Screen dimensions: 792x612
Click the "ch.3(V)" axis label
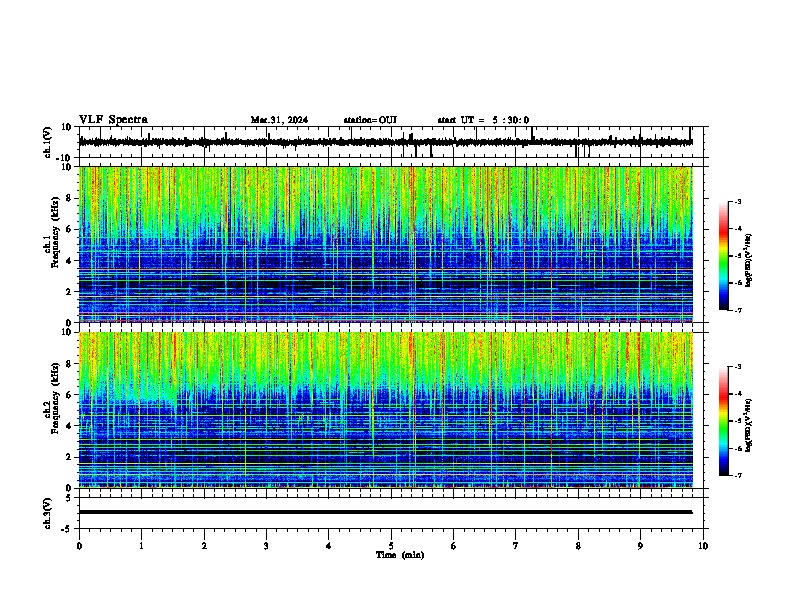(48, 513)
